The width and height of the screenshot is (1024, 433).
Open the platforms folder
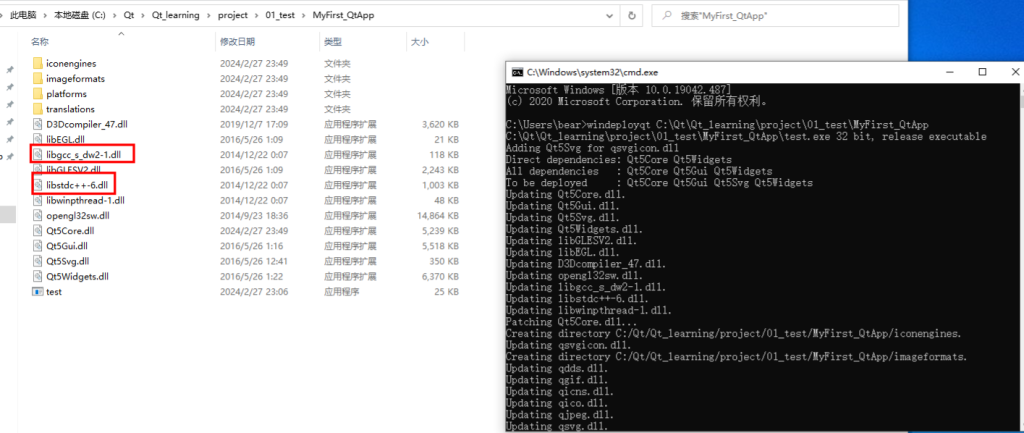[66, 94]
